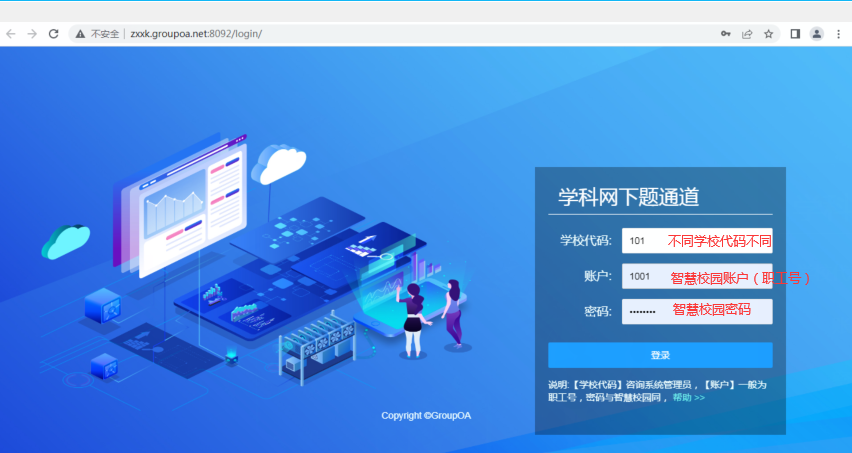Click the Copyright ©GroupOA text
The image size is (852, 453).
pos(426,415)
